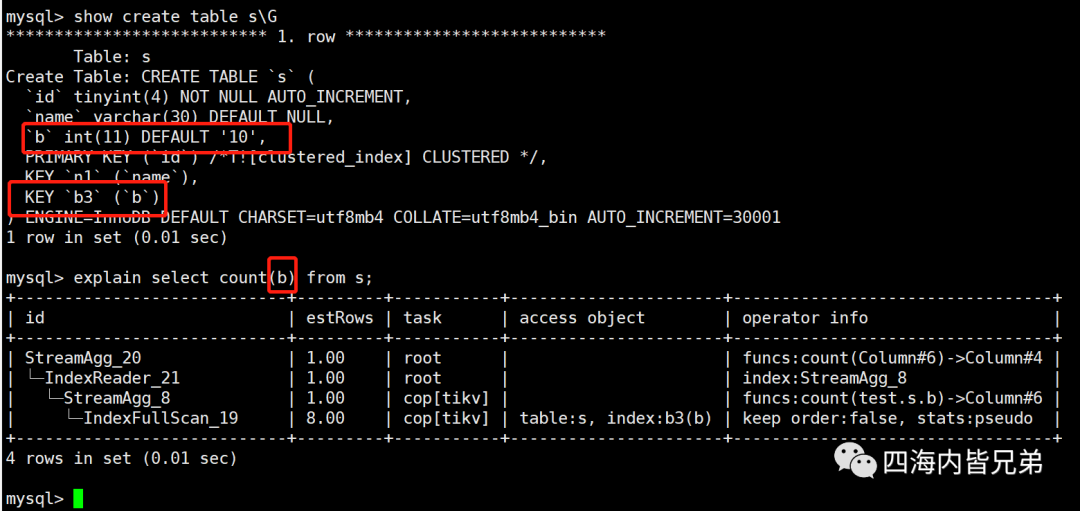Click the IndexReader_21 tree node
Image resolution: width=1080 pixels, height=511 pixels.
pos(112,377)
